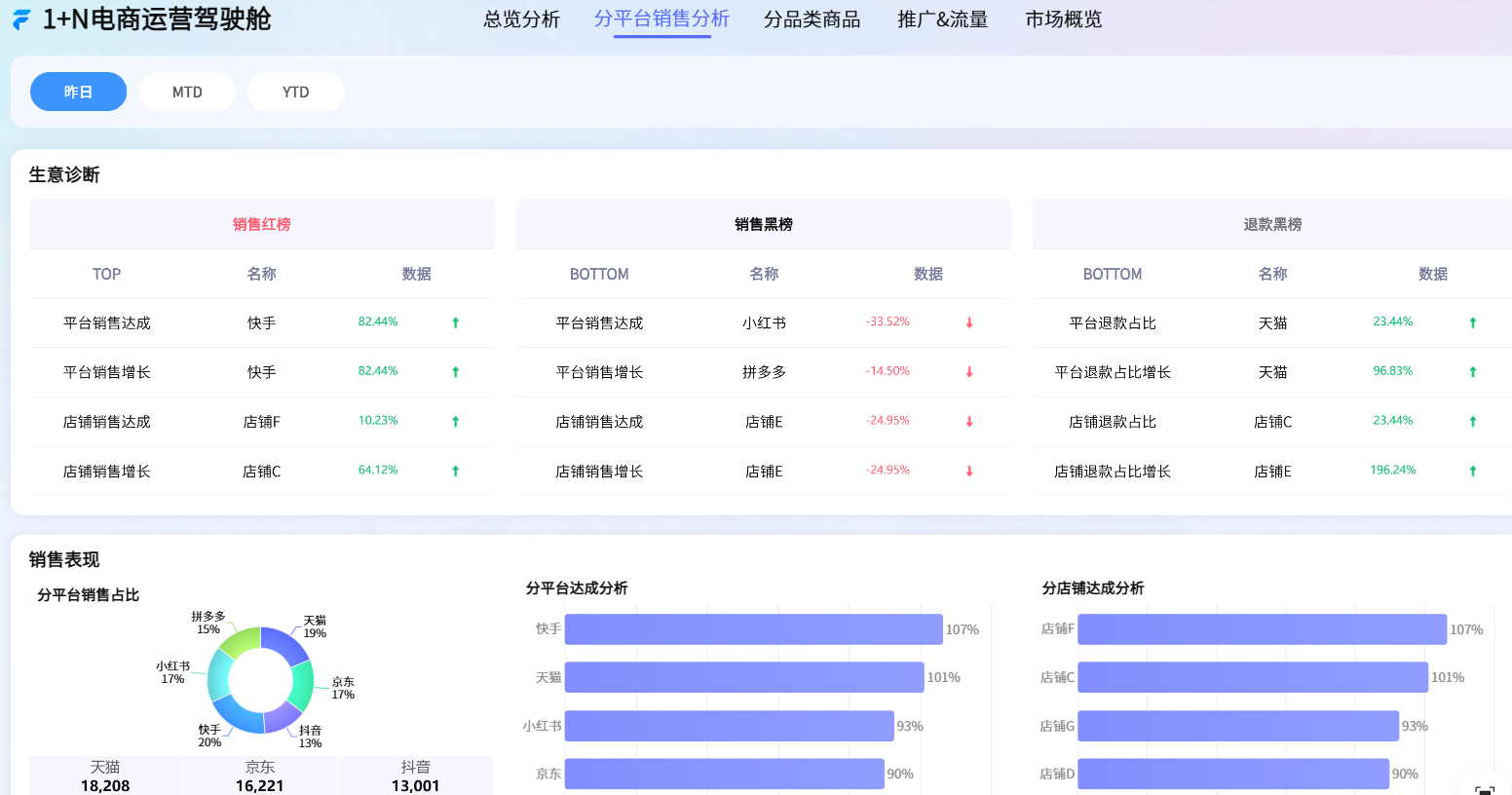Open the 总览分析 tab
Viewport: 1512px width, 795px height.
coord(521,19)
